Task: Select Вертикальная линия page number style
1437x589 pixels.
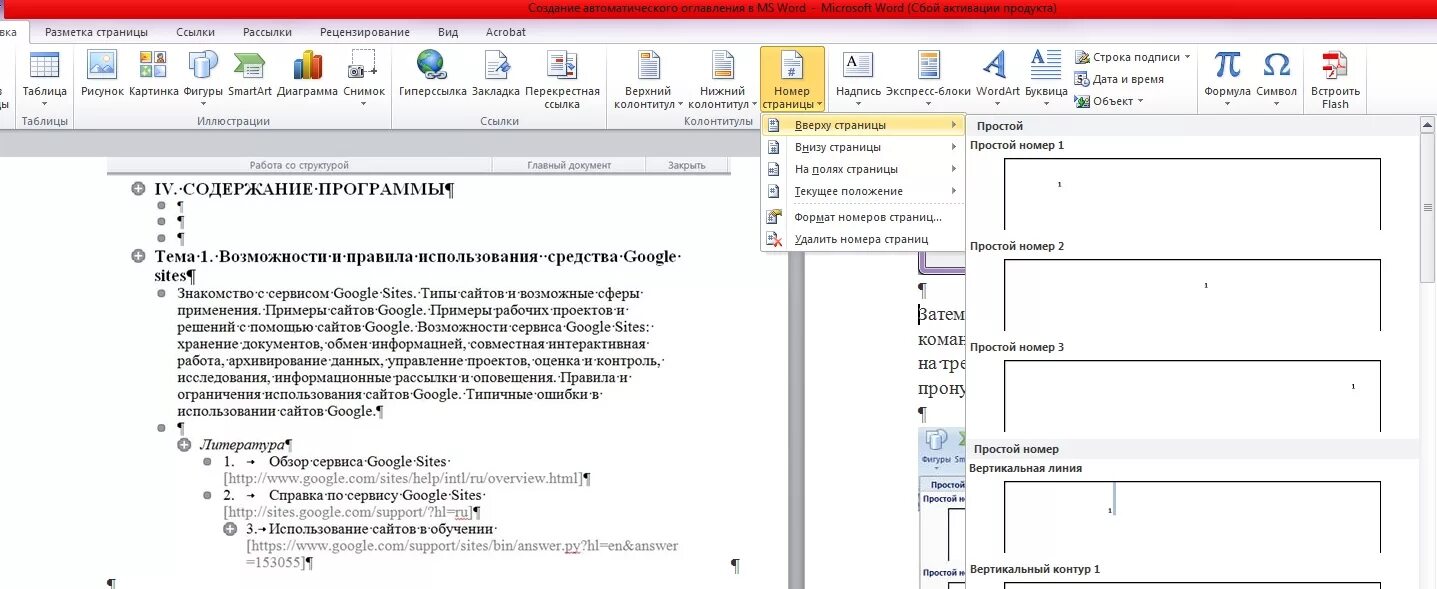Action: pos(1192,516)
